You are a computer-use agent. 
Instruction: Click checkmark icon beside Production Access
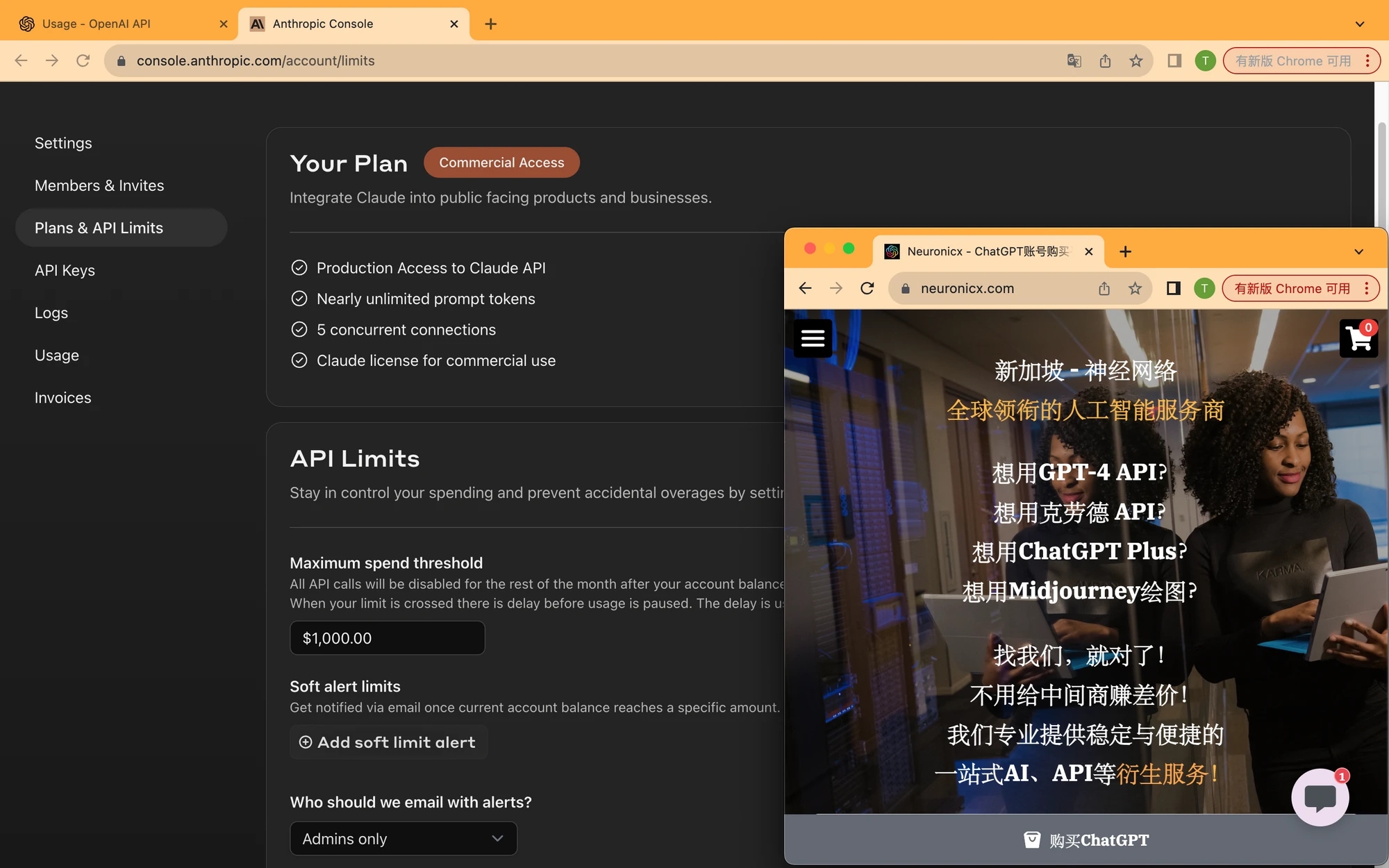pos(299,267)
